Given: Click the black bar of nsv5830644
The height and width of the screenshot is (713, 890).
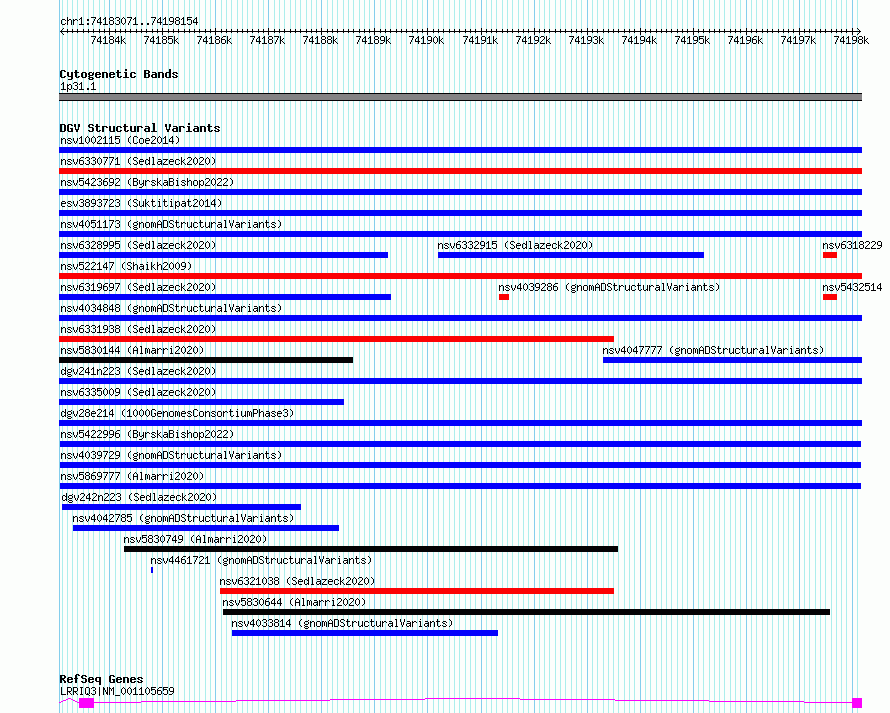Looking at the screenshot, I should tap(527, 612).
